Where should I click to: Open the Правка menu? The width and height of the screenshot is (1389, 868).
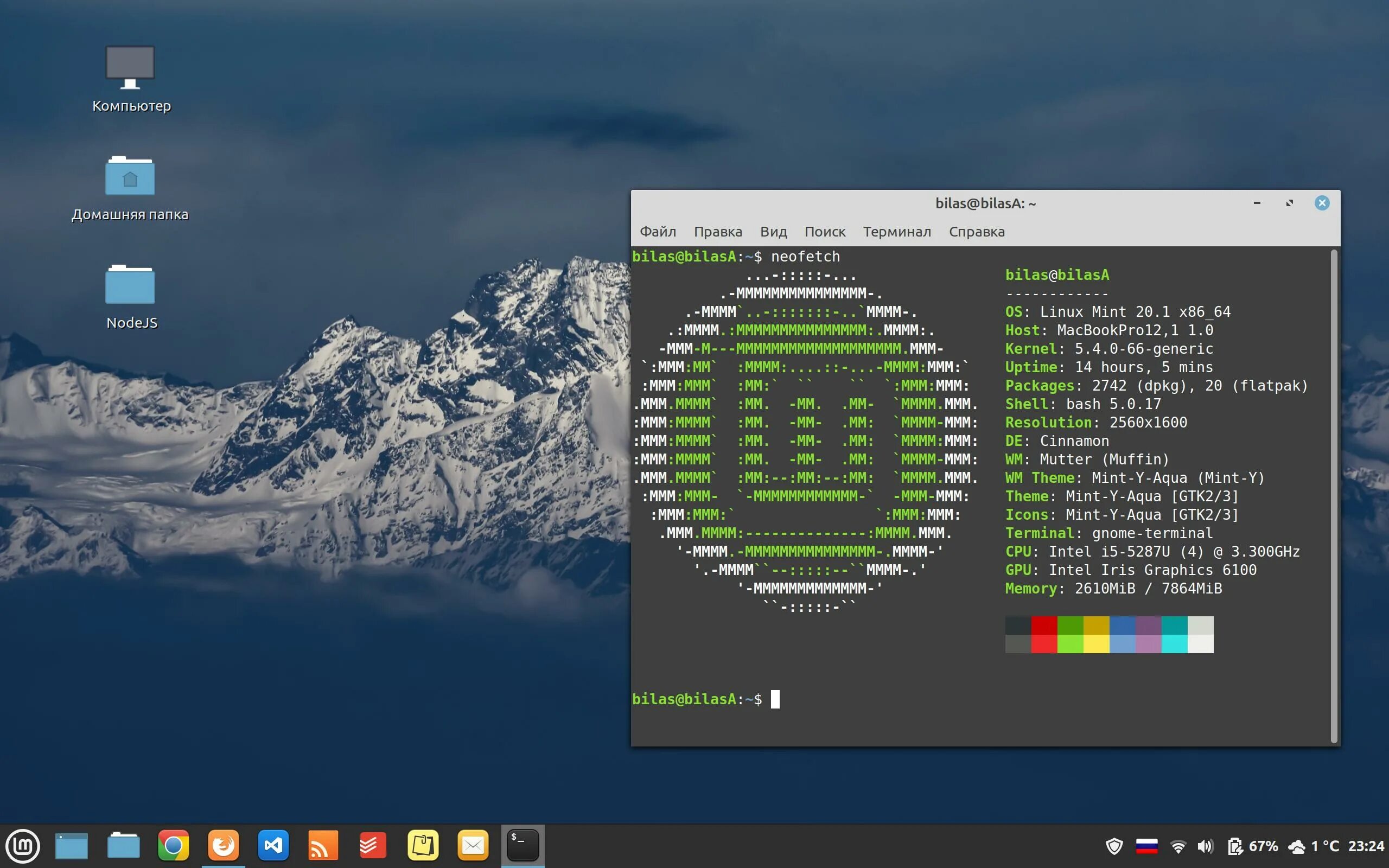coord(717,231)
